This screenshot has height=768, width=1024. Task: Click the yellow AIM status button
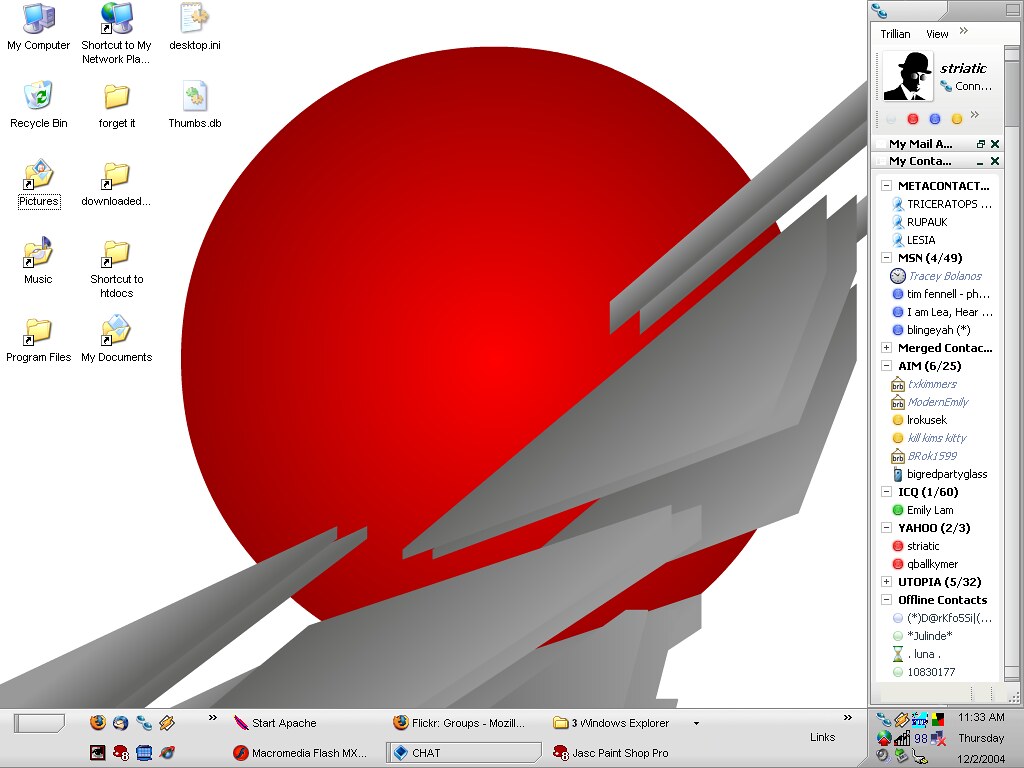957,119
